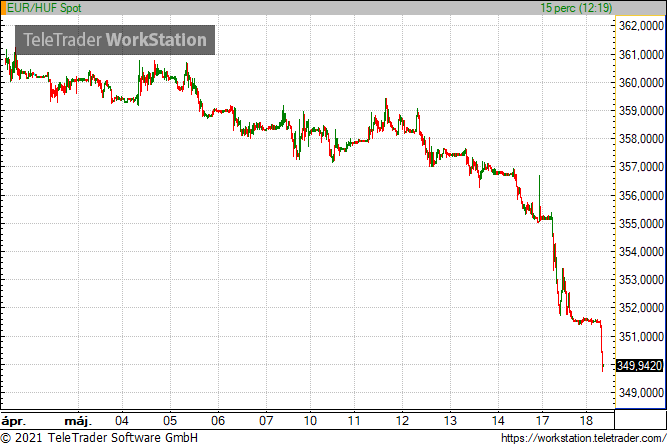
Task: Click the green spike candle at date 17
Action: [x=539, y=197]
